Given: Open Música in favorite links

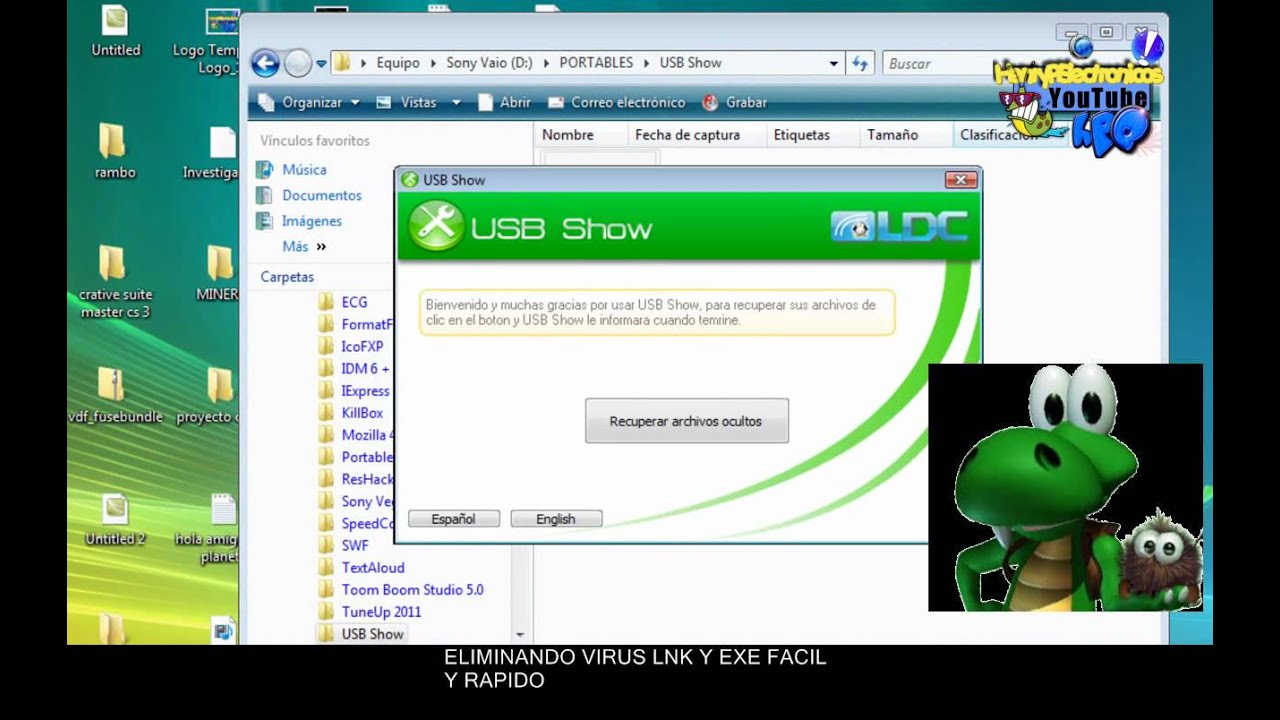Looking at the screenshot, I should pyautogui.click(x=304, y=170).
